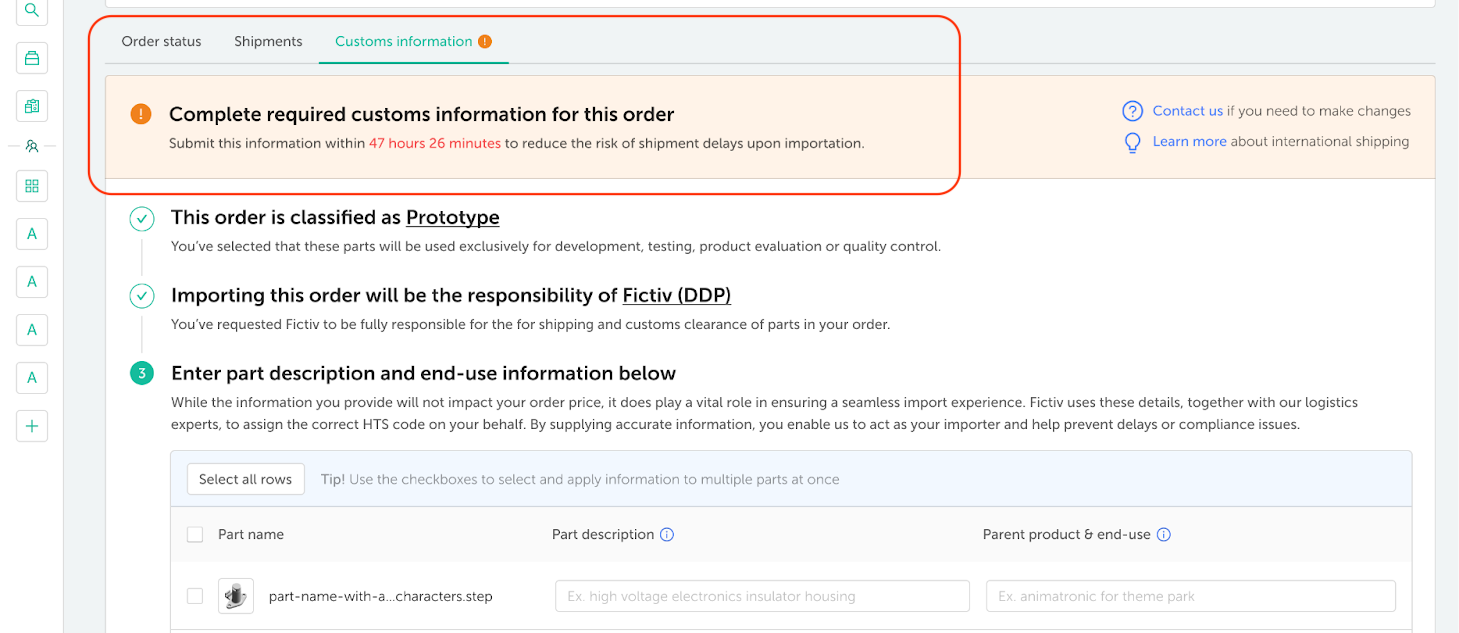This screenshot has width=1459, height=633.
Task: Toggle the header checkbox beside Part name
Action: (x=195, y=535)
